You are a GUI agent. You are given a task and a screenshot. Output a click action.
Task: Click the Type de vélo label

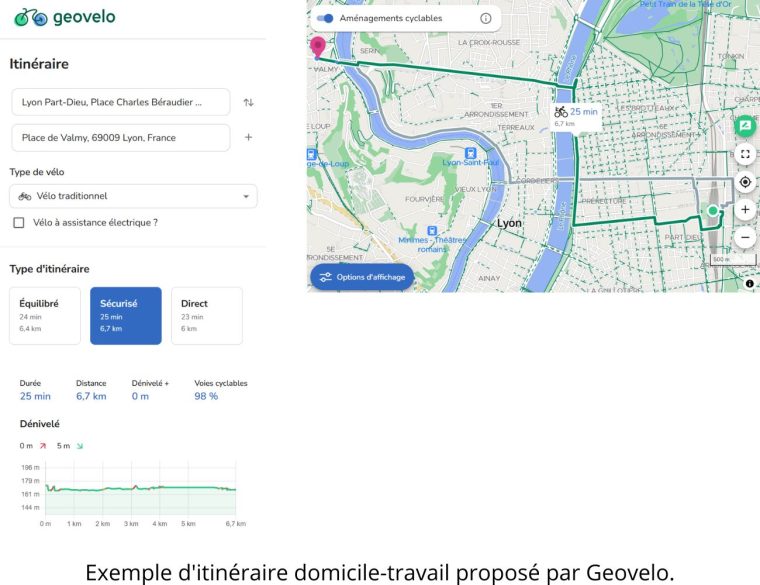[x=37, y=172]
